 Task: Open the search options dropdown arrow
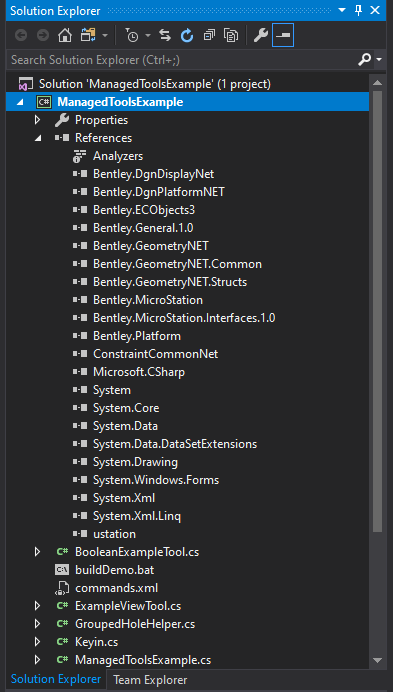(379, 60)
